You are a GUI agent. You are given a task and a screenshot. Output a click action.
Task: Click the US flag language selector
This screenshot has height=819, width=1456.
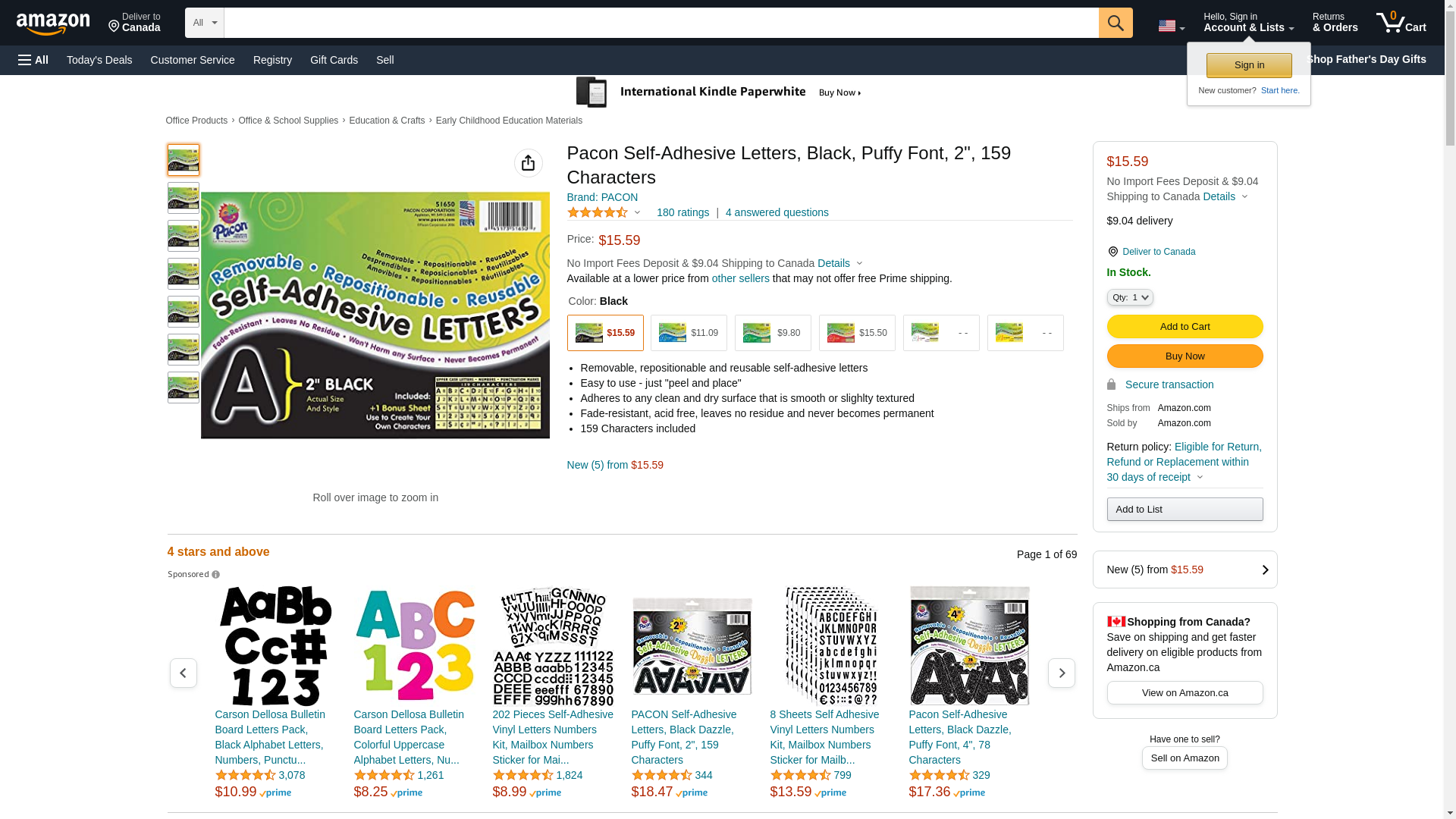[x=1171, y=26]
